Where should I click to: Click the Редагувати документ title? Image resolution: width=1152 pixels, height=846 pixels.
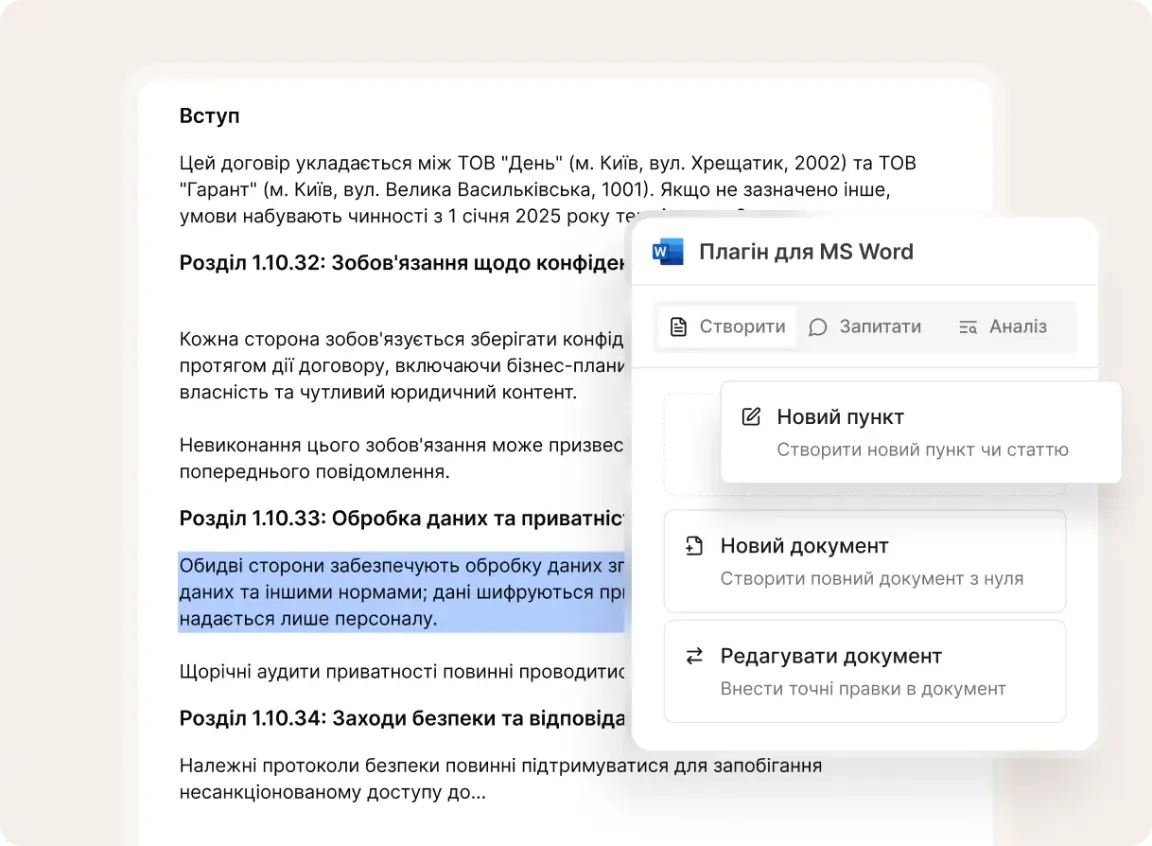[x=831, y=656]
